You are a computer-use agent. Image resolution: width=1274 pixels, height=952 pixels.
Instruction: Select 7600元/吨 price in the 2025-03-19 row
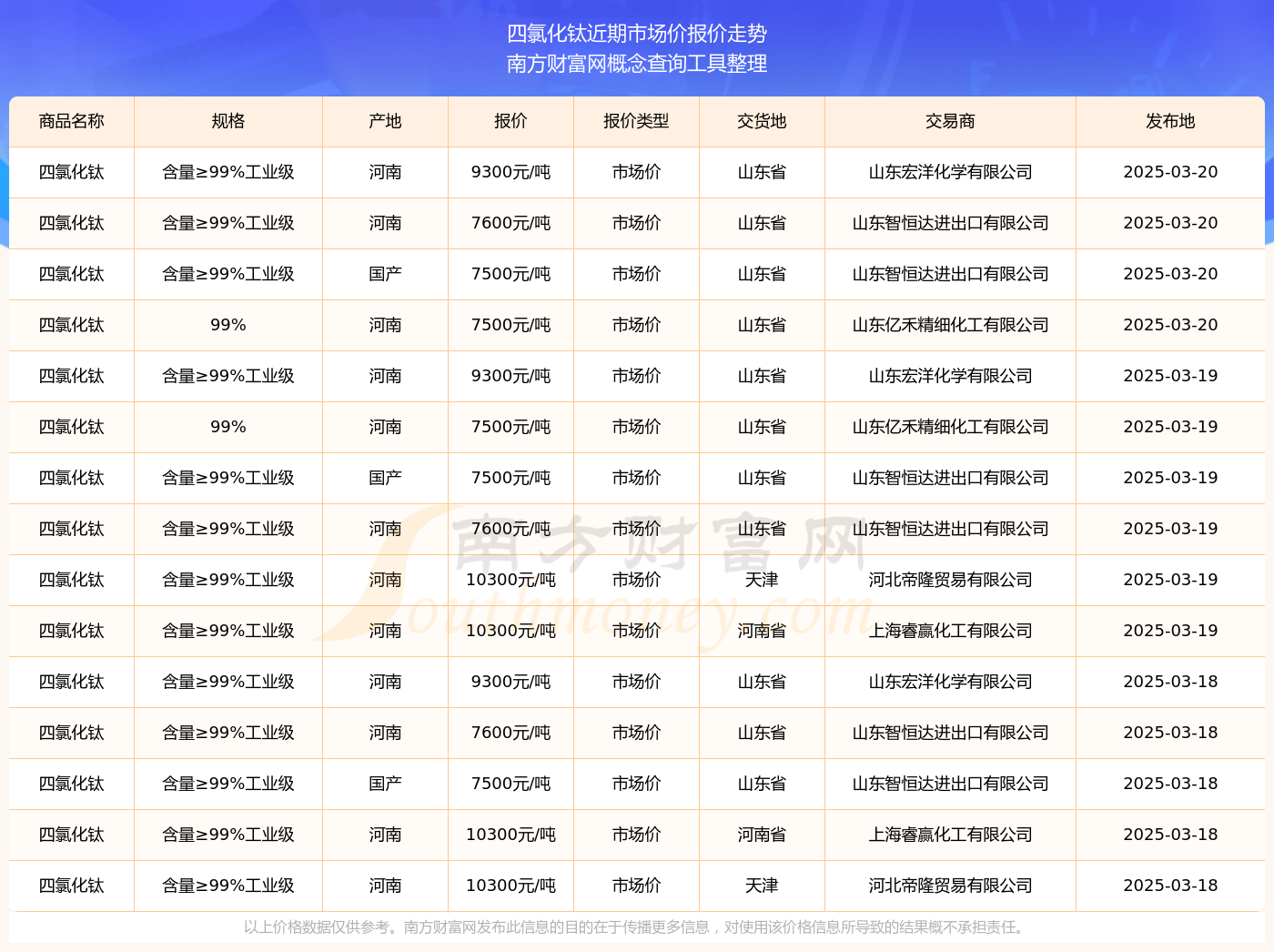point(511,529)
